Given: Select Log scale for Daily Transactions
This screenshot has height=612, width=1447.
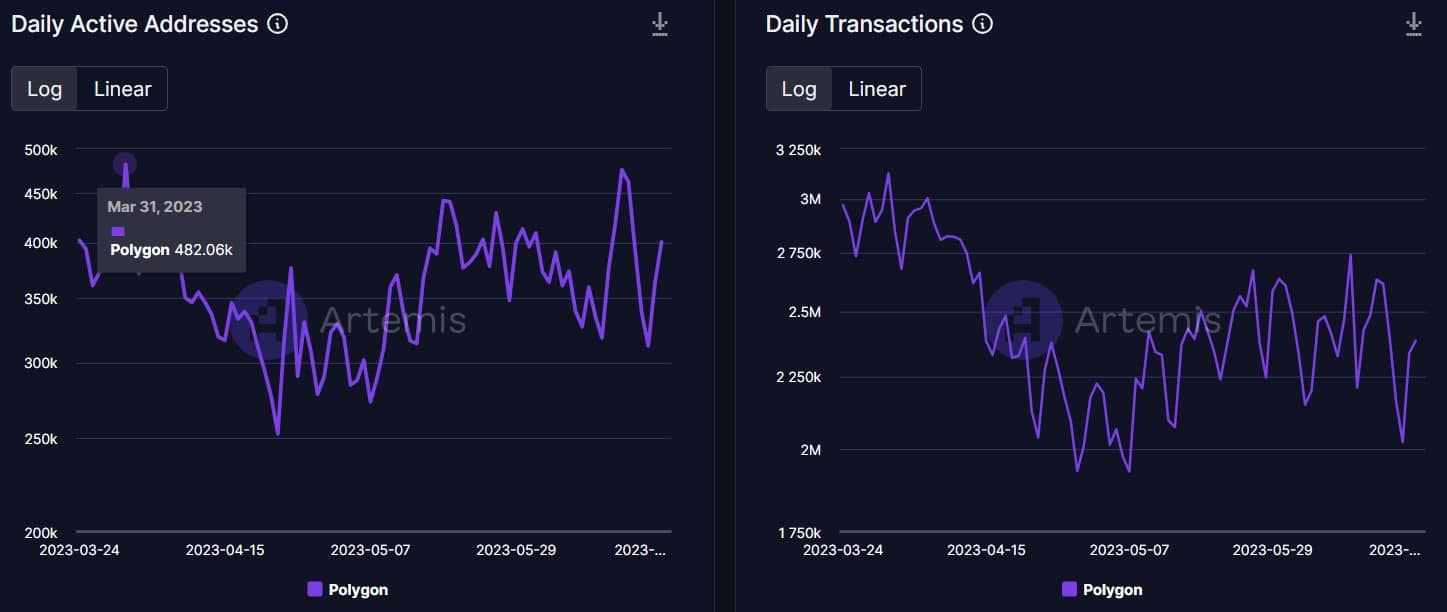Looking at the screenshot, I should (x=799, y=89).
